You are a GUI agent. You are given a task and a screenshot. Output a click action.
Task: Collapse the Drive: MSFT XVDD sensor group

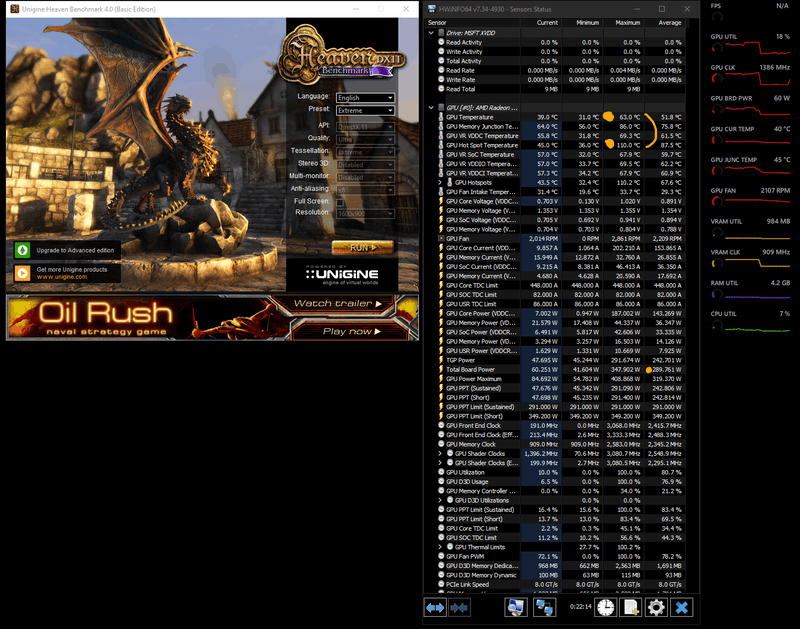431,33
